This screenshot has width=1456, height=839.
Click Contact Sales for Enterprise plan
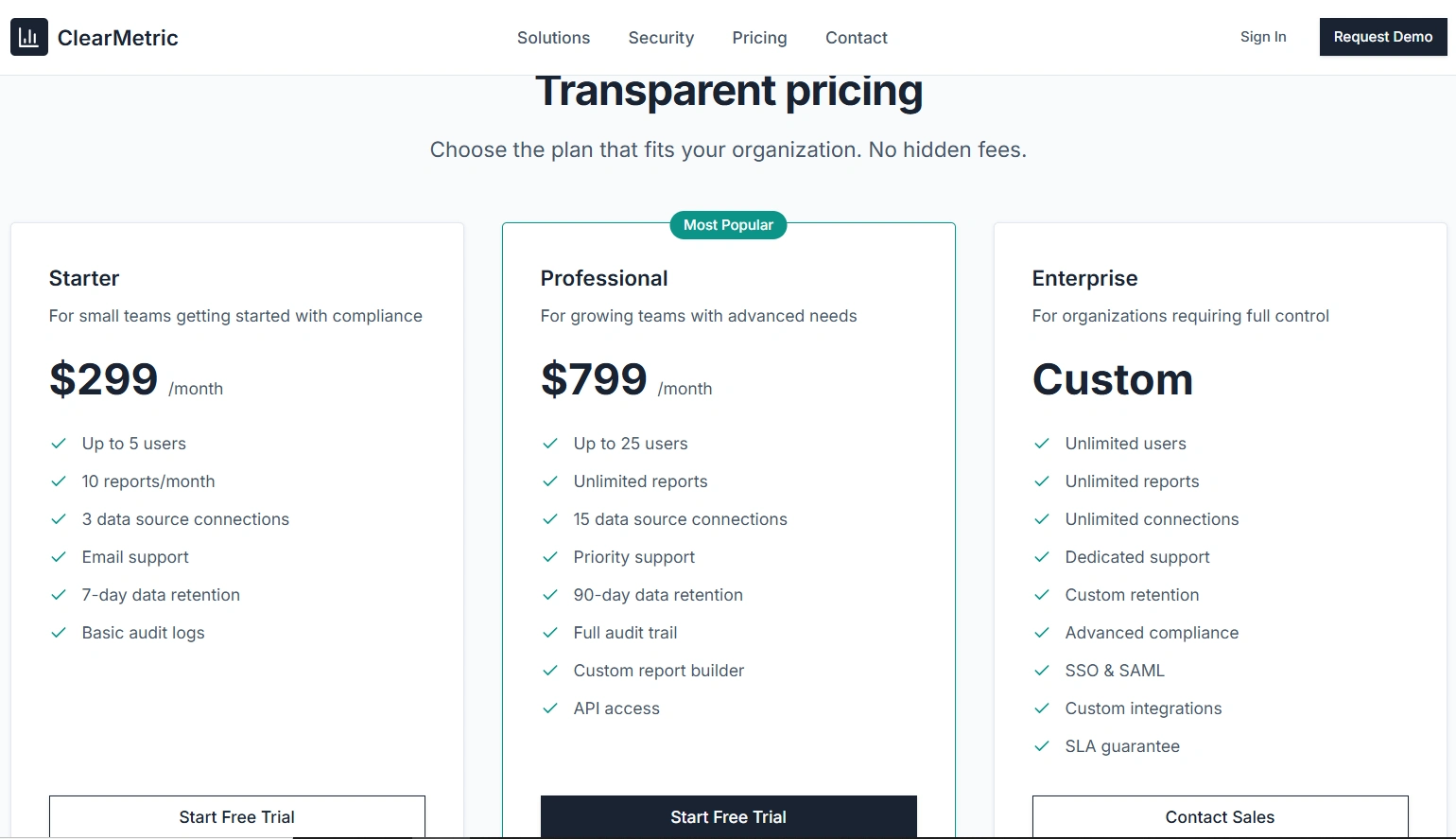pos(1220,816)
